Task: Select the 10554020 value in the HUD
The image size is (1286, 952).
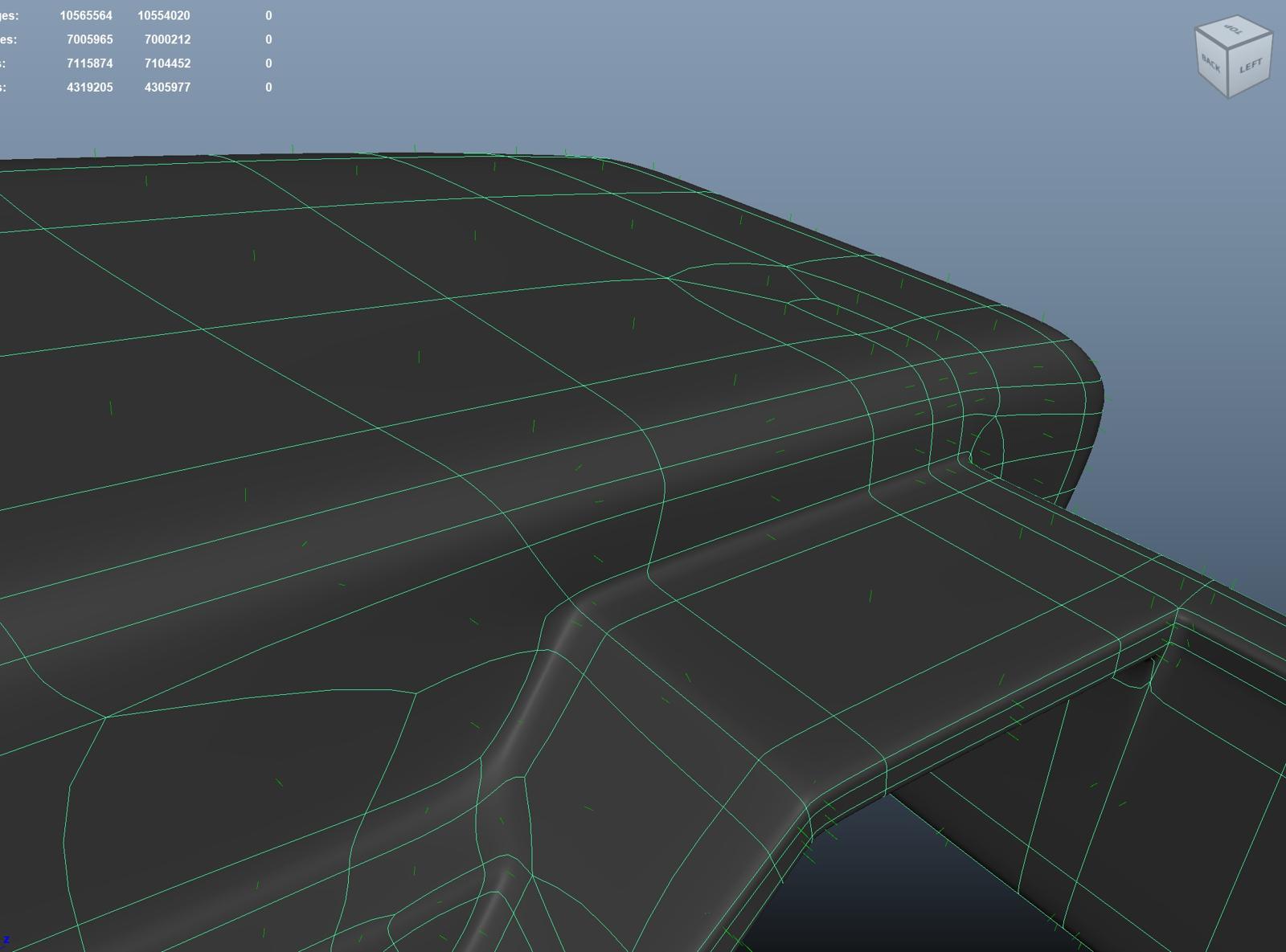Action: click(164, 15)
